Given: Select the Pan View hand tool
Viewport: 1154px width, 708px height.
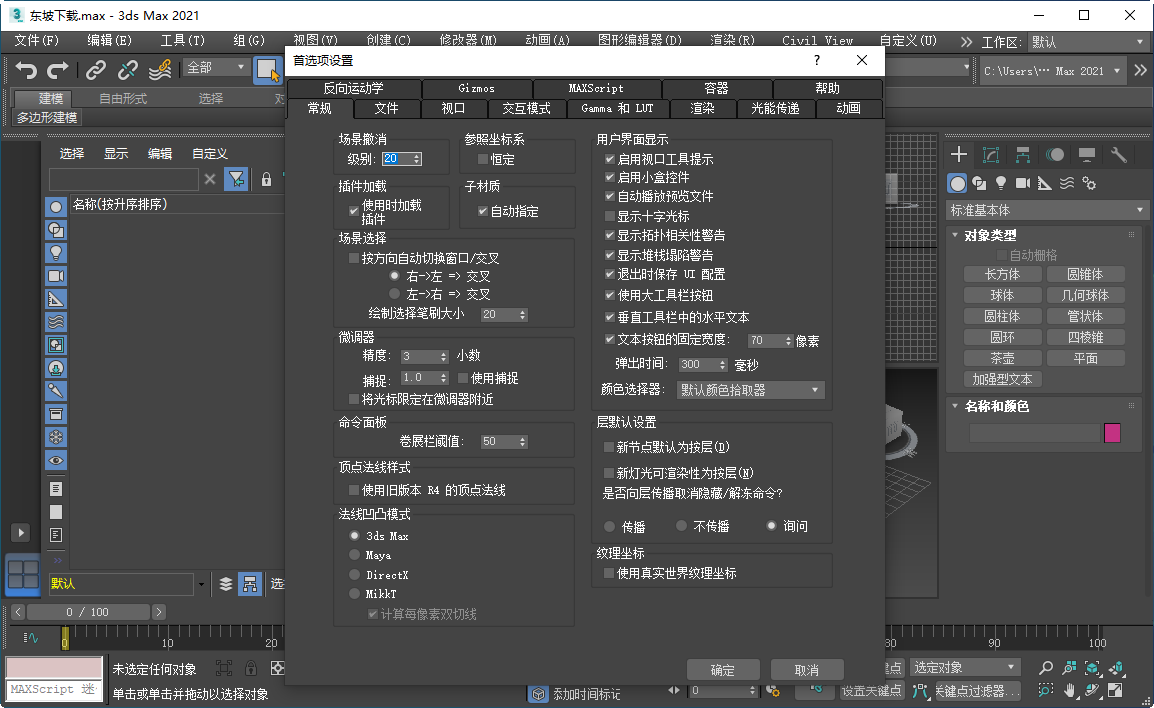Looking at the screenshot, I should tap(1069, 690).
